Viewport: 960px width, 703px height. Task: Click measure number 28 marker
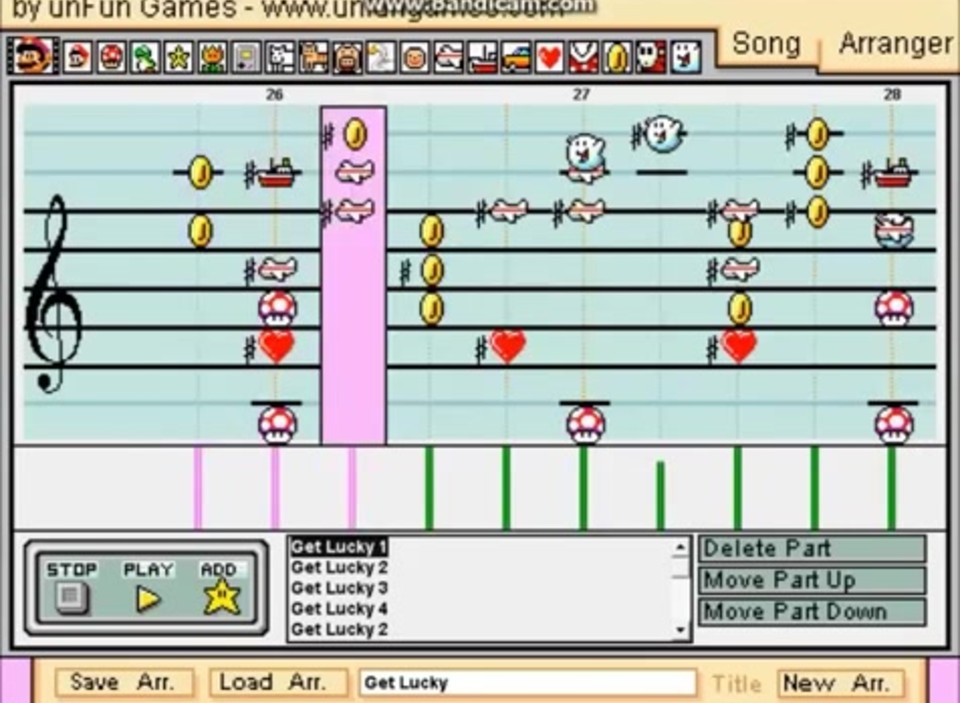(x=893, y=94)
